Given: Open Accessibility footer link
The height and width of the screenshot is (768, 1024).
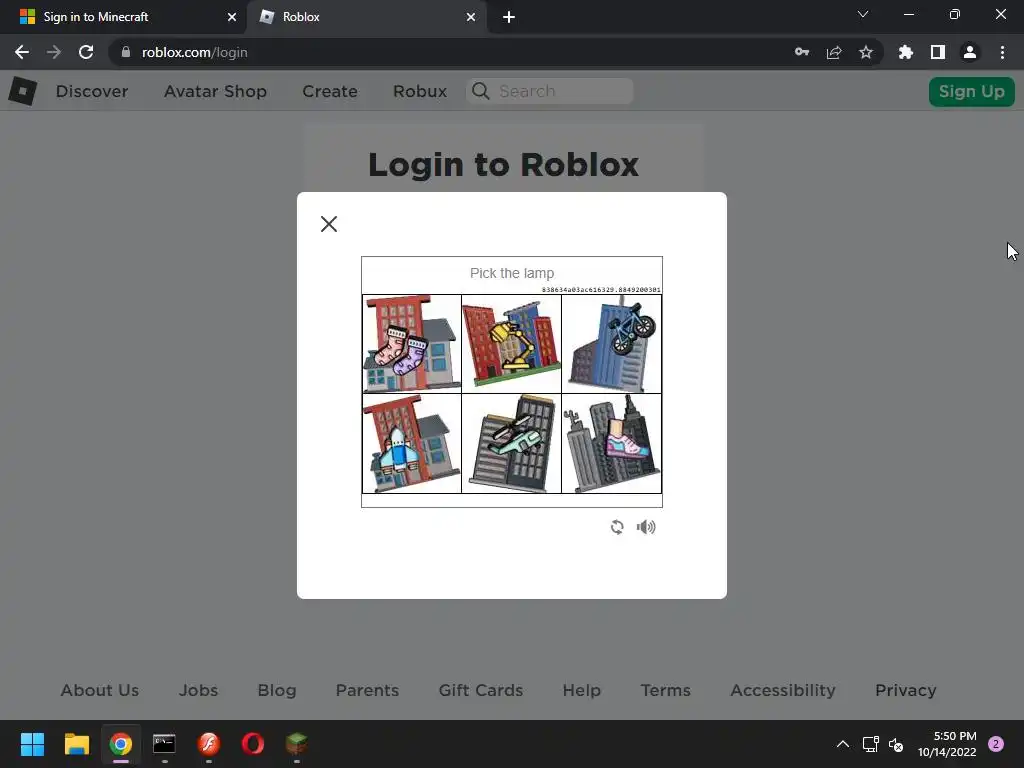Looking at the screenshot, I should pyautogui.click(x=783, y=690).
